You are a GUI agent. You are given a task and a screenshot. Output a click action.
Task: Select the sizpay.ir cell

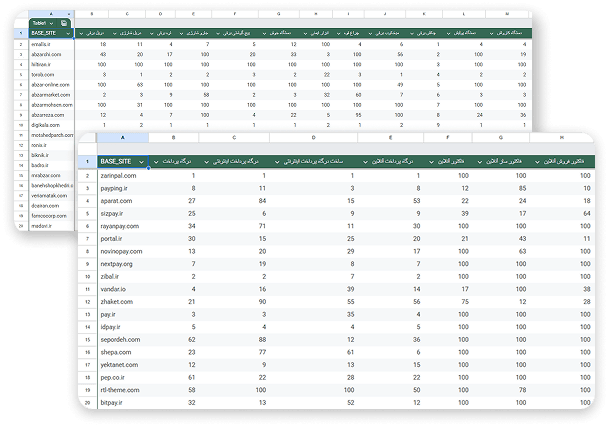(x=123, y=213)
